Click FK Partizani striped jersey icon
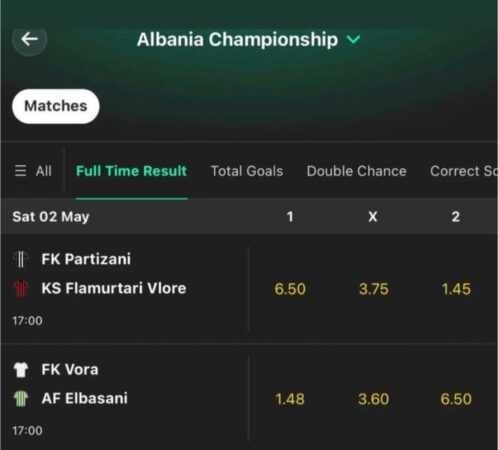This screenshot has width=498, height=450. tap(21, 259)
